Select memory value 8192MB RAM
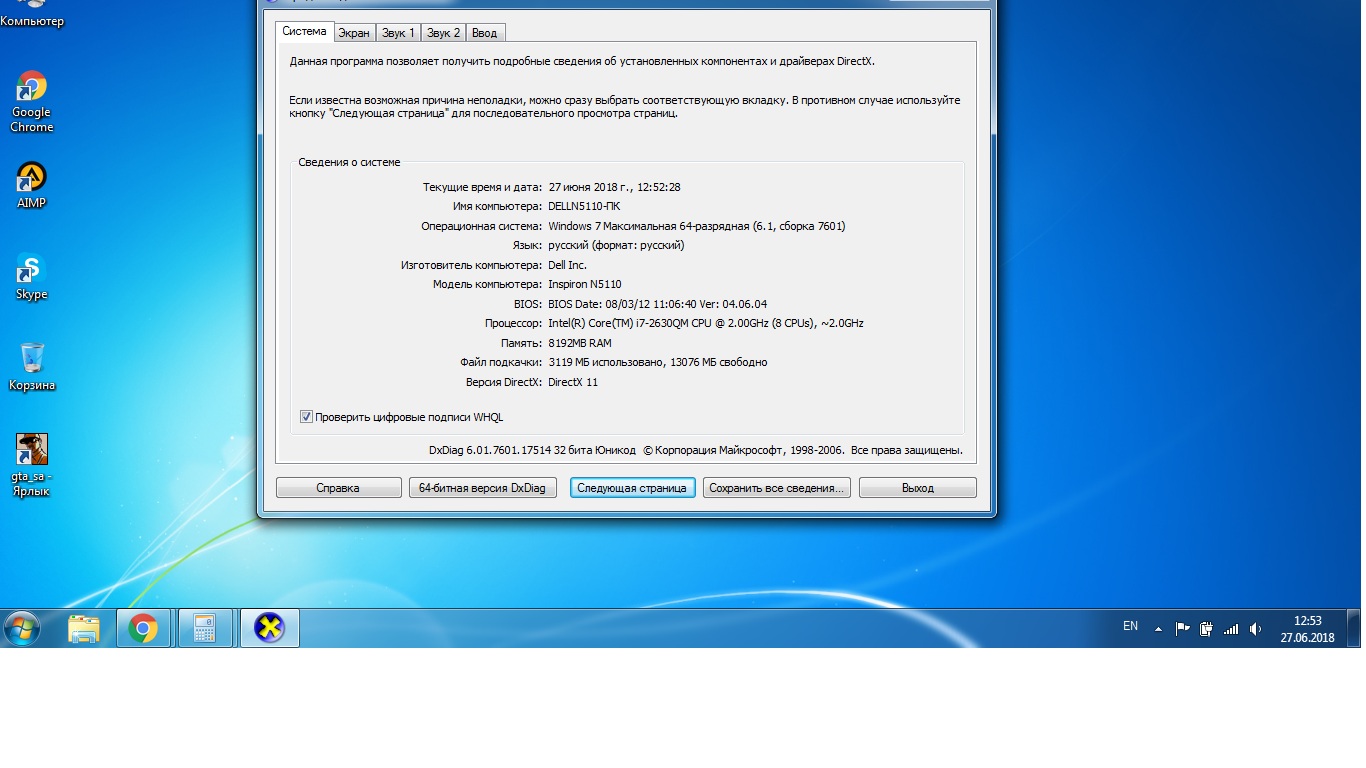Image resolution: width=1366 pixels, height=768 pixels. (x=580, y=343)
